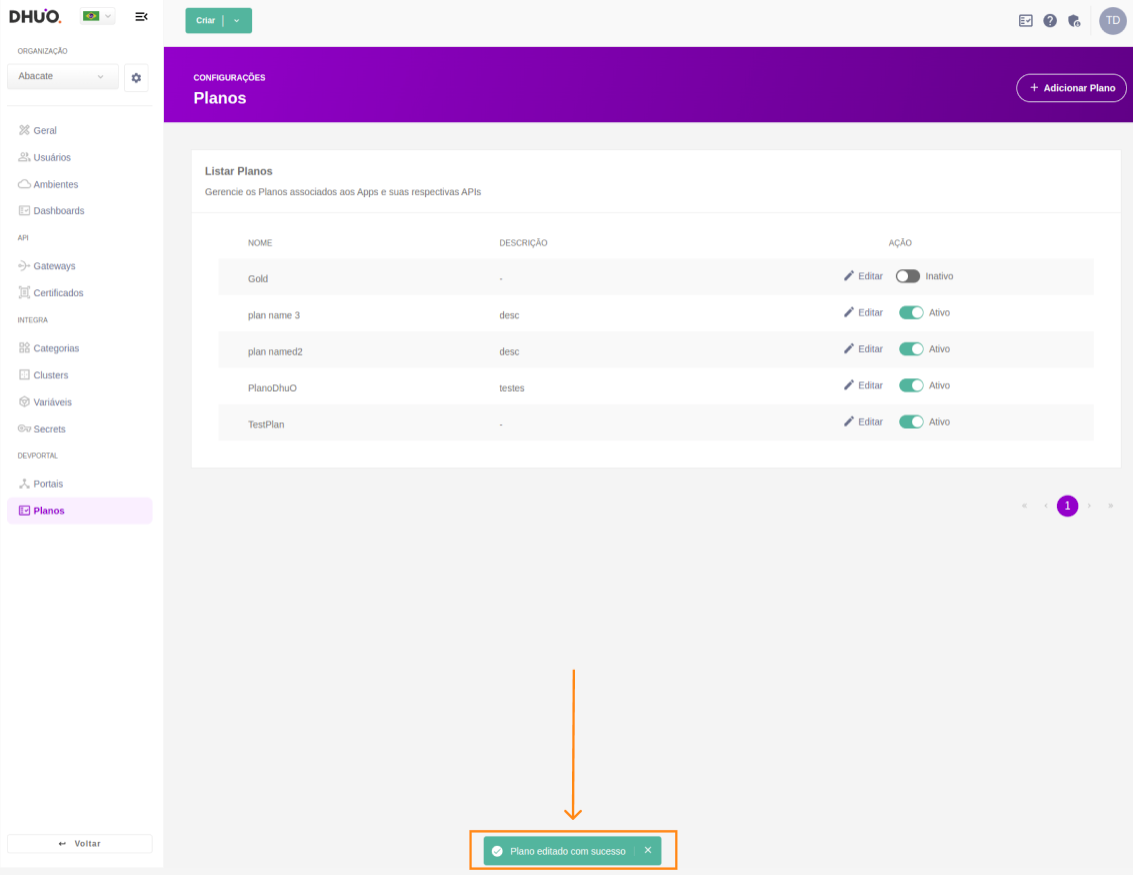Image resolution: width=1133 pixels, height=875 pixels.
Task: Disable the plan name 3 toggle
Action: tap(911, 312)
